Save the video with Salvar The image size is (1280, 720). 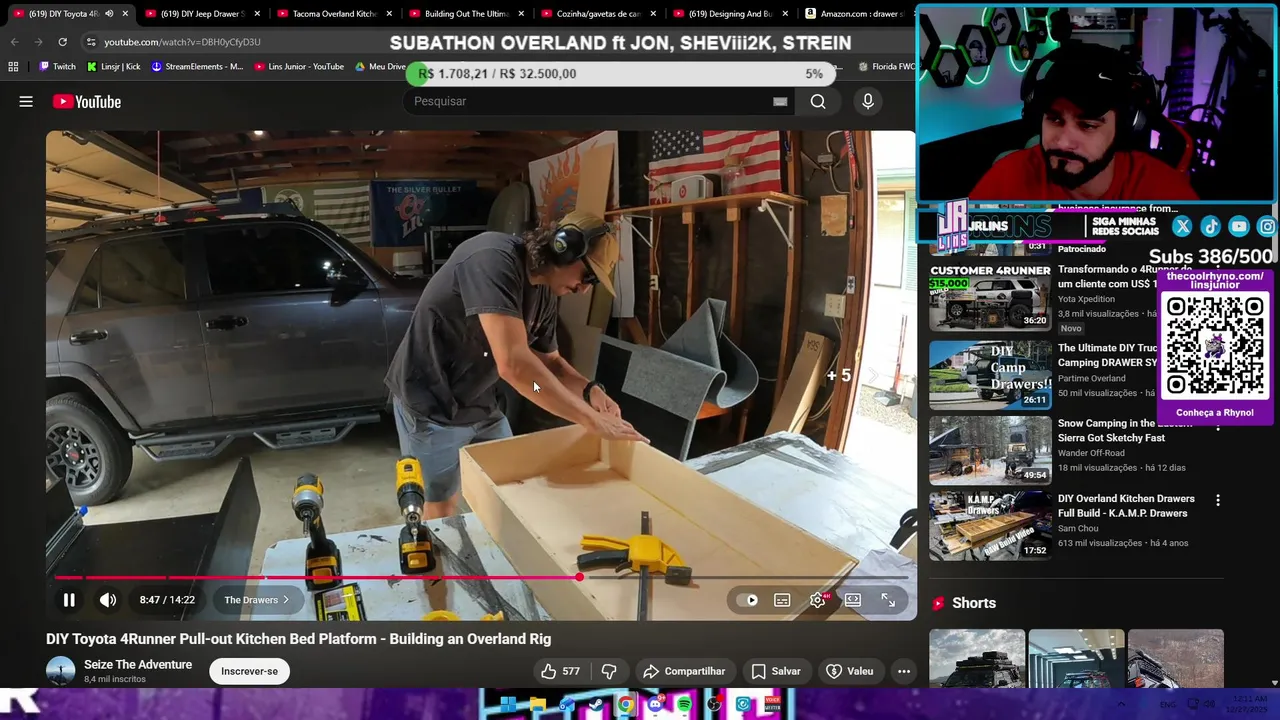click(776, 671)
